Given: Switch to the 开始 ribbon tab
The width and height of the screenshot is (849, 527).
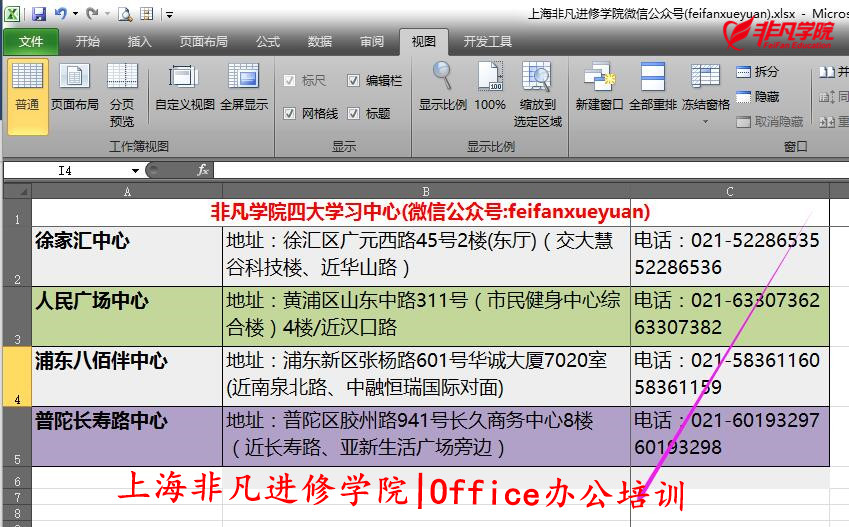Looking at the screenshot, I should (x=87, y=41).
